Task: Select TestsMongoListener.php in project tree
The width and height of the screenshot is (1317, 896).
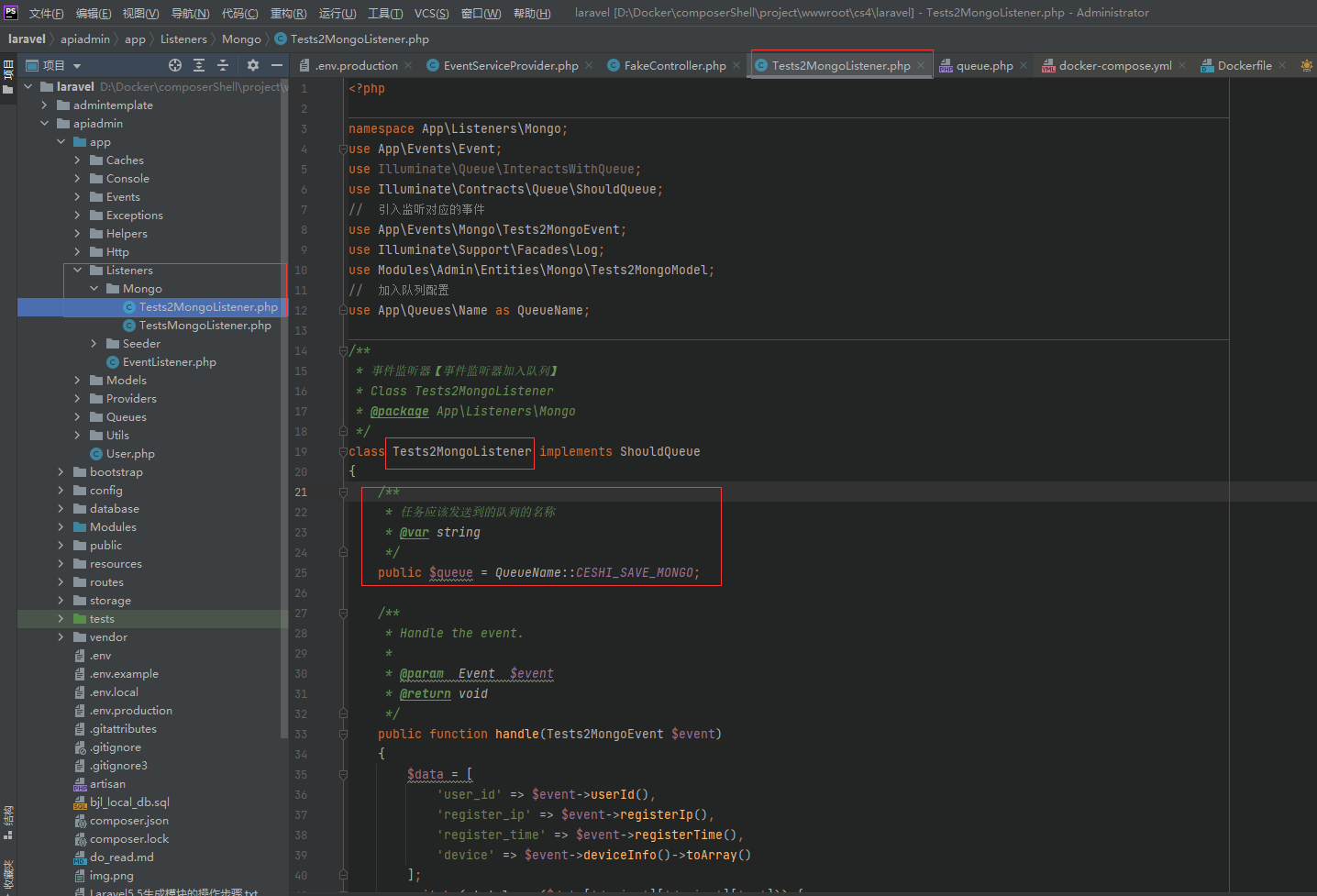Action: tap(205, 326)
